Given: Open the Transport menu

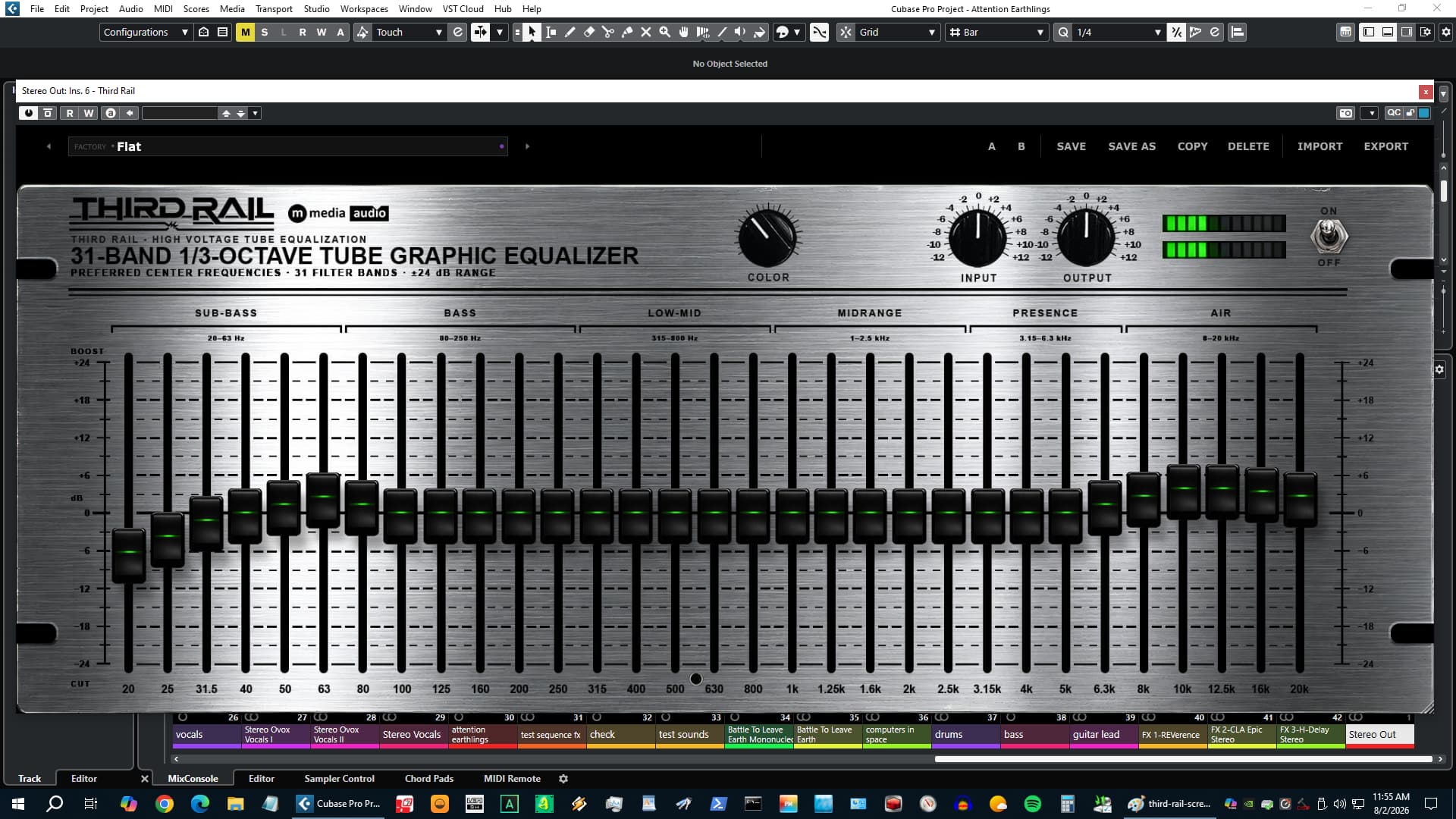Looking at the screenshot, I should pos(274,8).
